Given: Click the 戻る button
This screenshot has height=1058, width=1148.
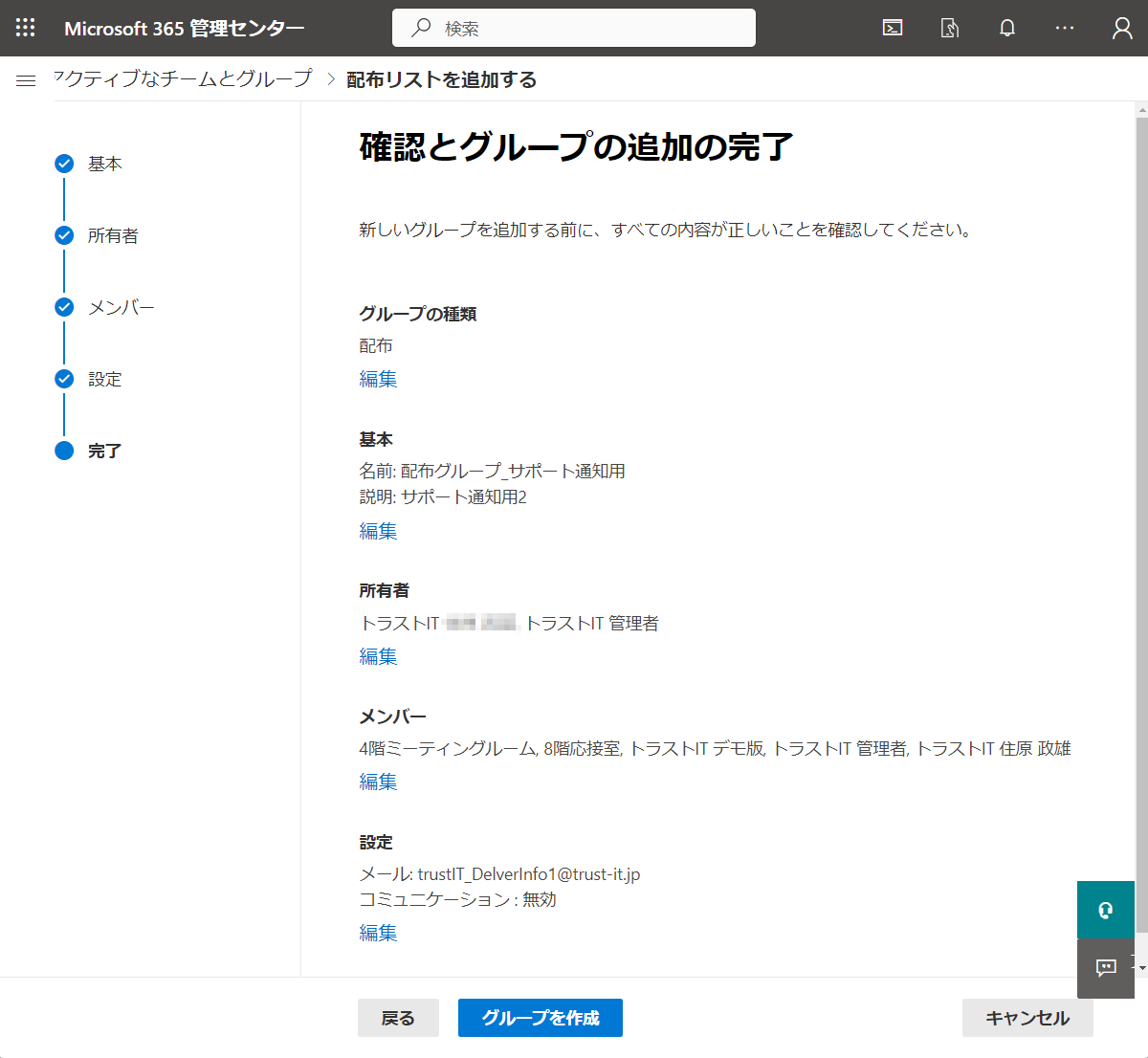Looking at the screenshot, I should 398,1018.
